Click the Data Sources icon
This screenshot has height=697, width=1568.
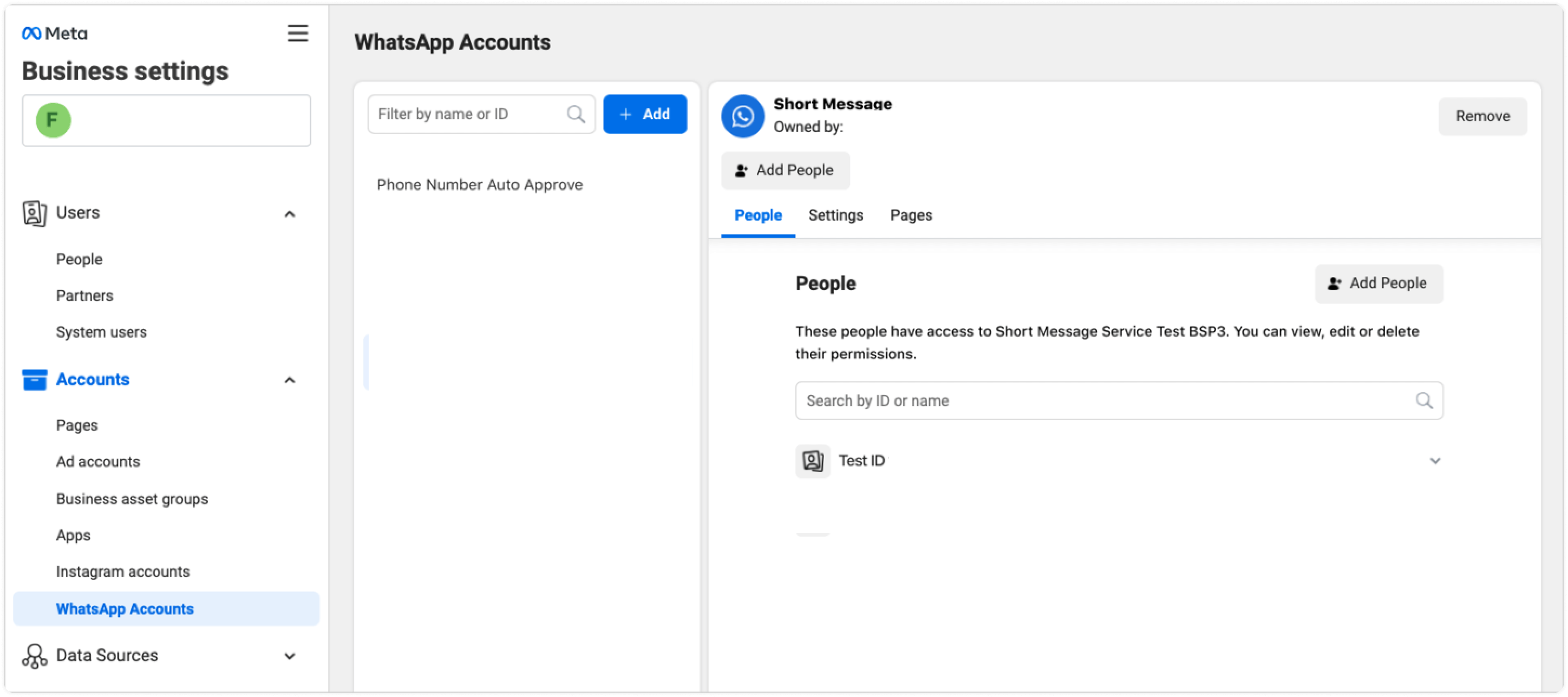pyautogui.click(x=34, y=656)
